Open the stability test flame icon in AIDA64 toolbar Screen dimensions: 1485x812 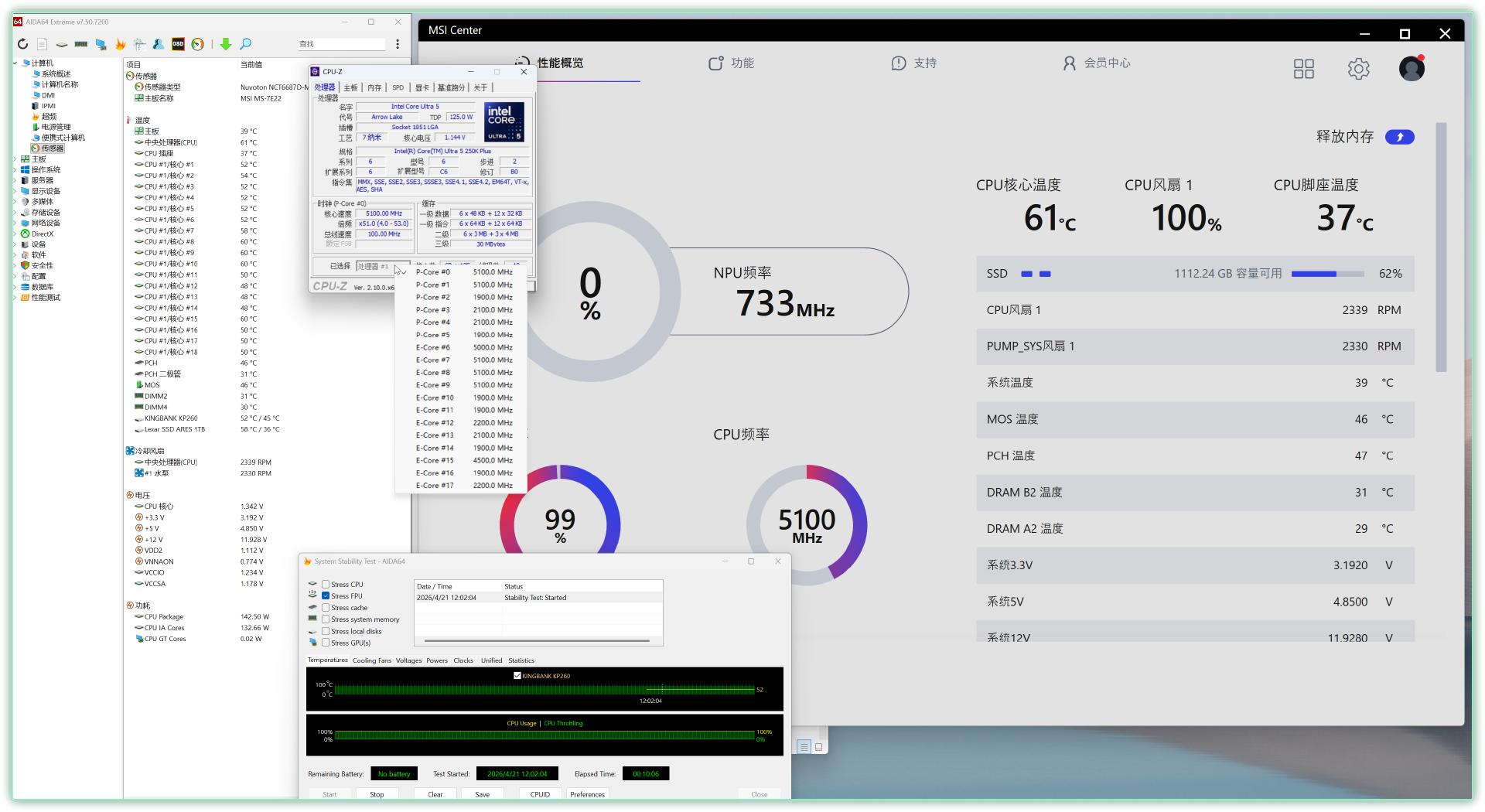click(120, 44)
